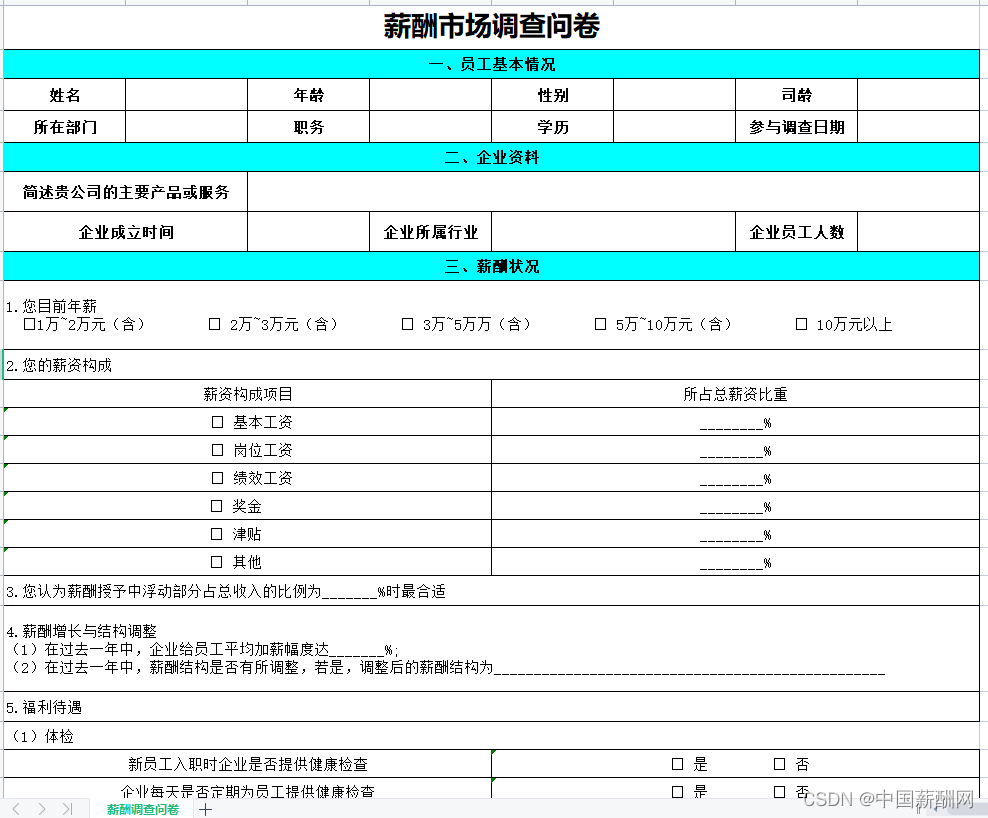Viewport: 988px width, 818px height.
Task: Check 否 for 新员工入职时 health check row
Action: (779, 764)
